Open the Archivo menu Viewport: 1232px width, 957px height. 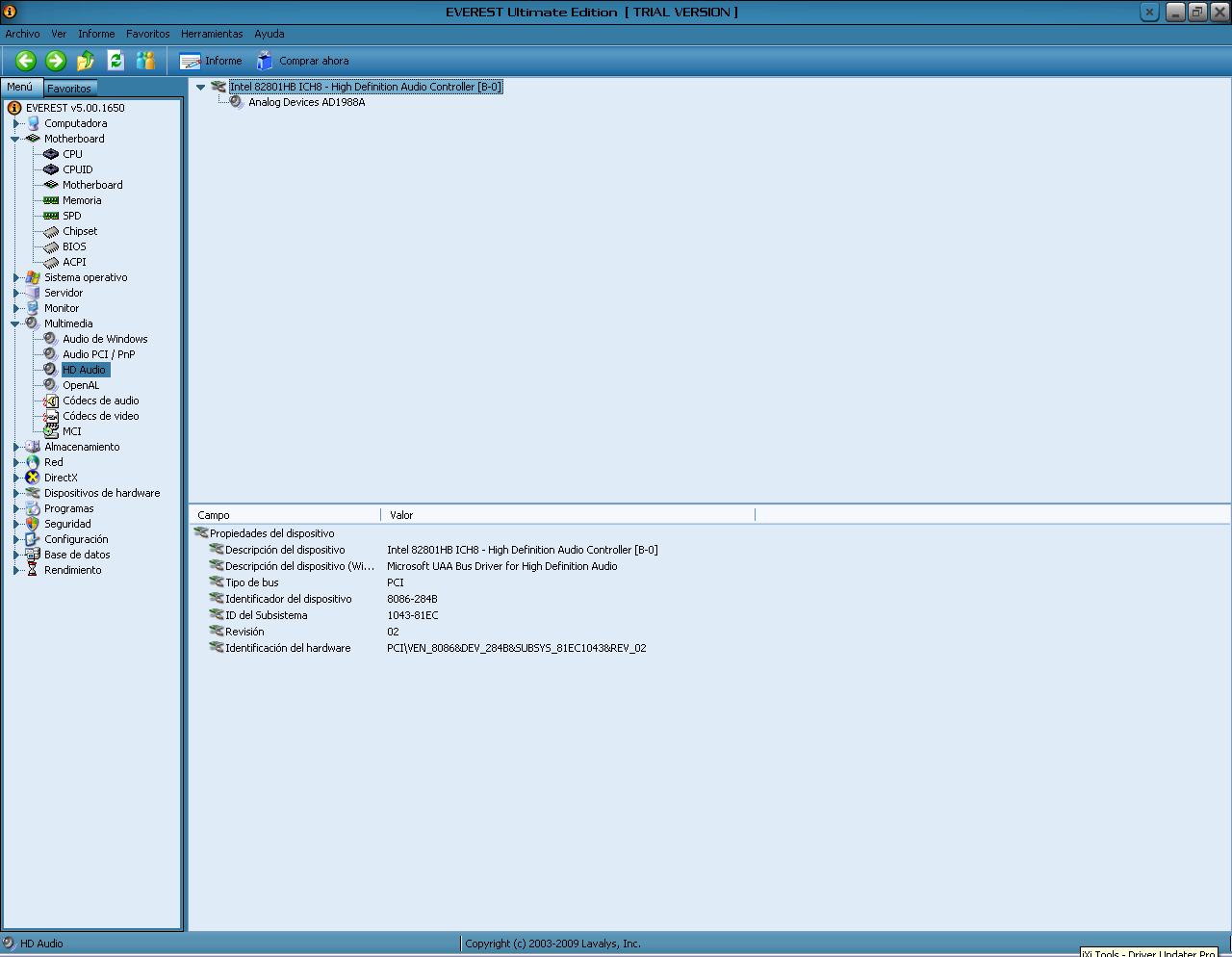[x=22, y=34]
